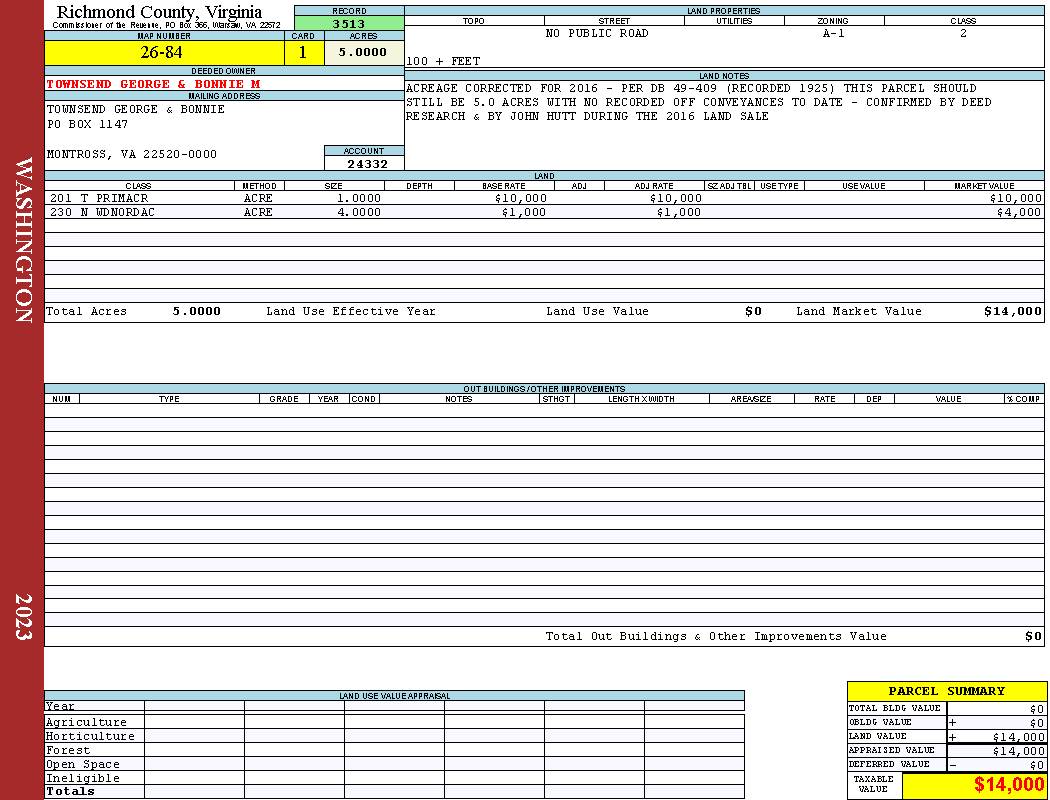Click base rate $1,000 cell
The image size is (1050, 800).
click(x=524, y=212)
